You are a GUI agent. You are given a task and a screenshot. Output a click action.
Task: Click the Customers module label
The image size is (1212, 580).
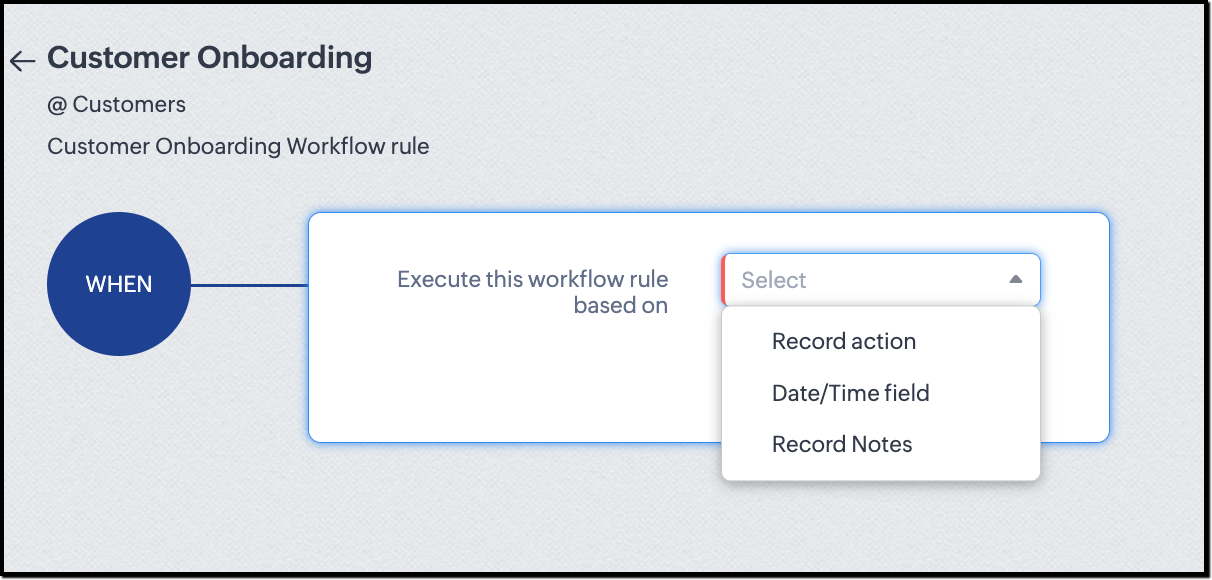click(x=129, y=104)
